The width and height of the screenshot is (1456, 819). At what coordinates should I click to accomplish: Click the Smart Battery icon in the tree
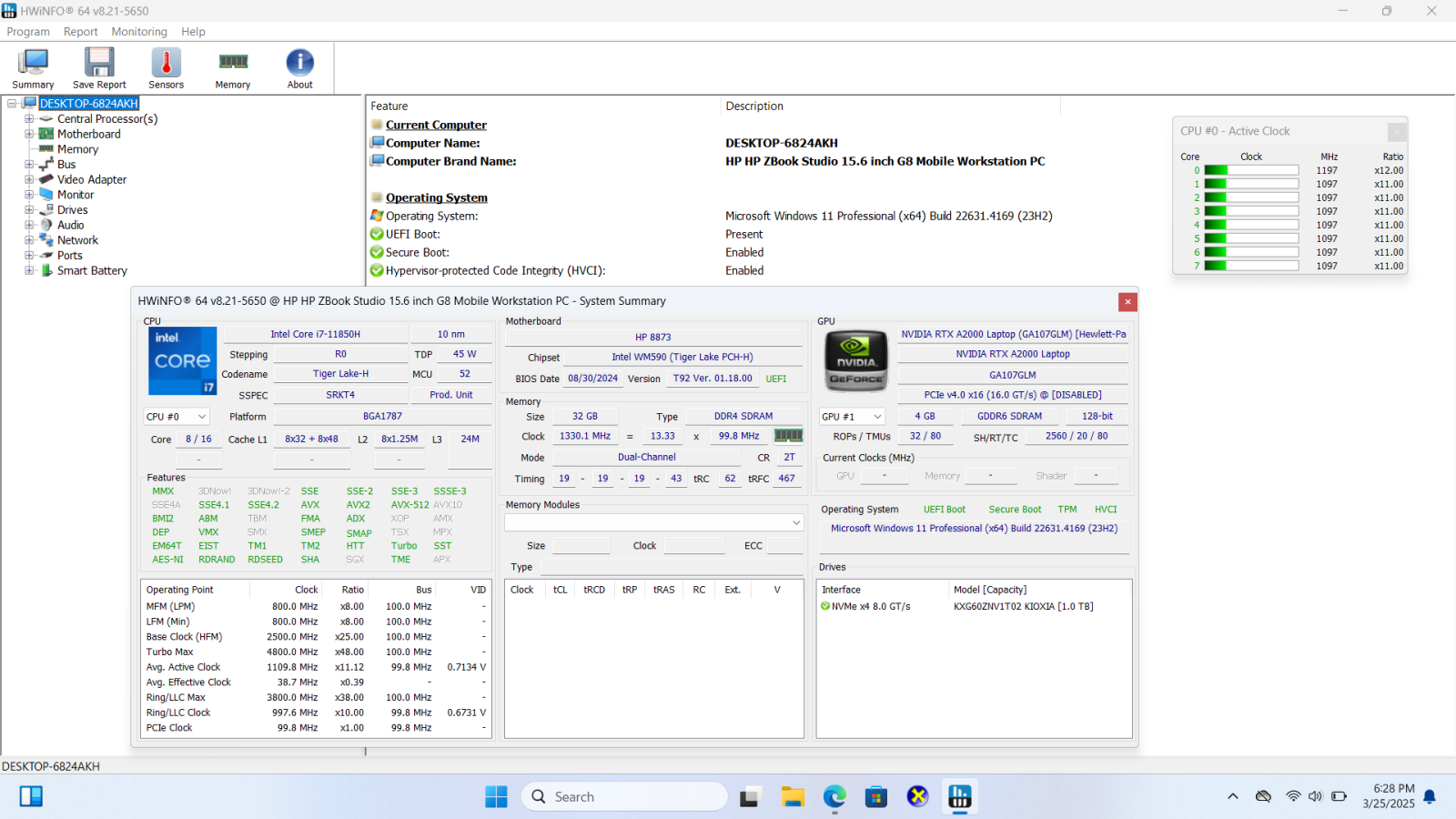46,270
